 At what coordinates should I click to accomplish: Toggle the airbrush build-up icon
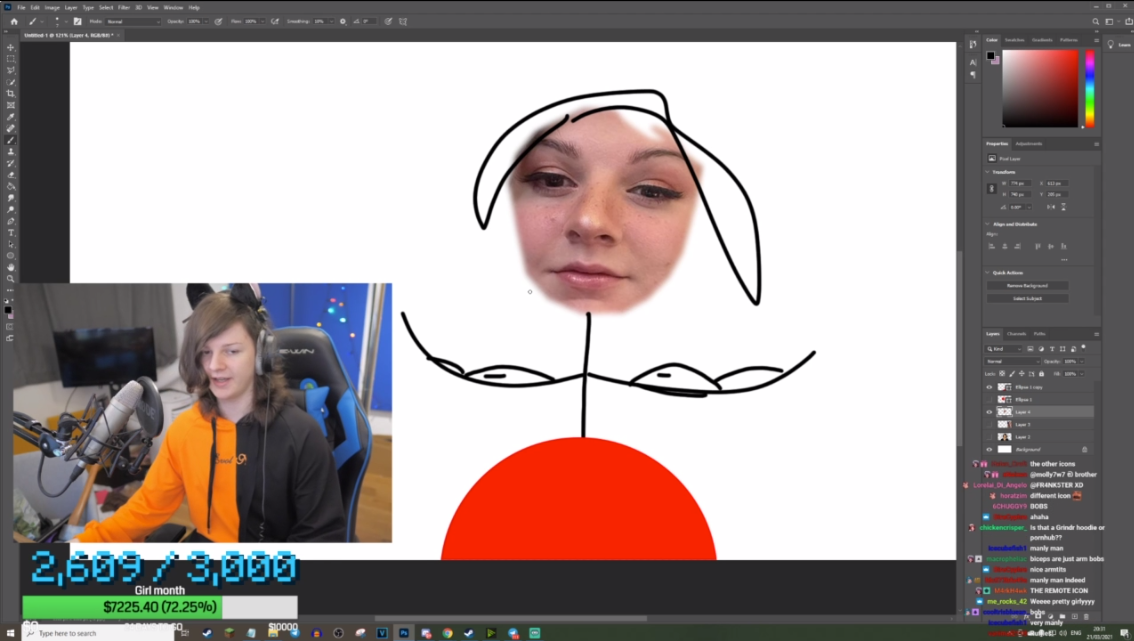(x=275, y=22)
